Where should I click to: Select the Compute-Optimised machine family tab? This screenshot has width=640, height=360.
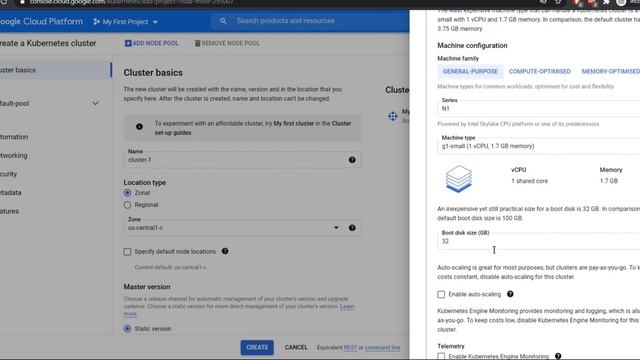tap(540, 71)
